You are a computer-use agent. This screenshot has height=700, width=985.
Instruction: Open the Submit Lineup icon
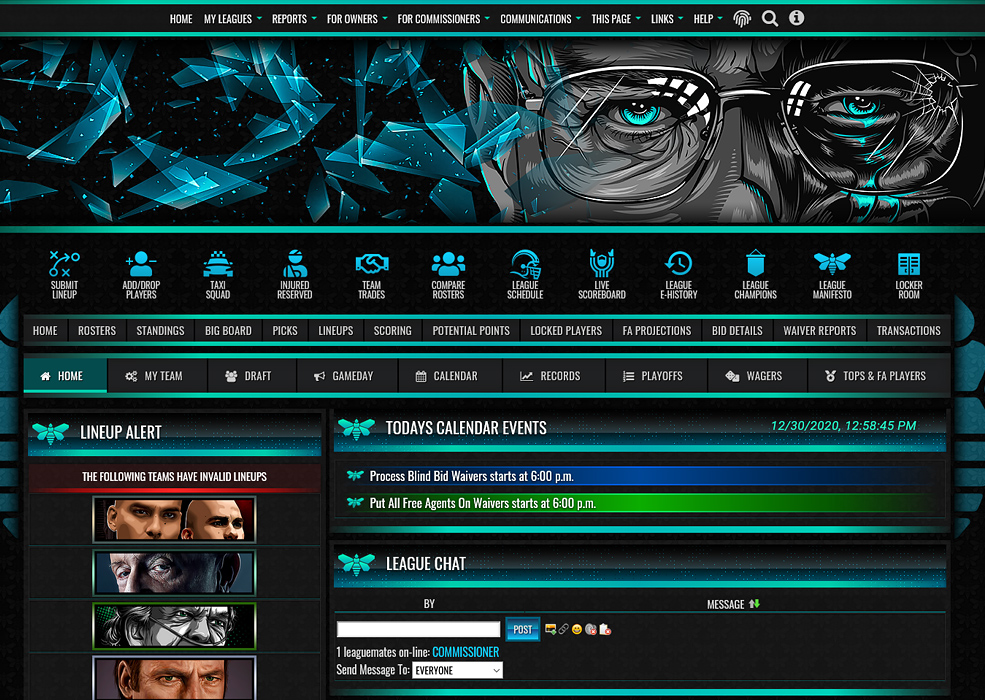click(64, 275)
